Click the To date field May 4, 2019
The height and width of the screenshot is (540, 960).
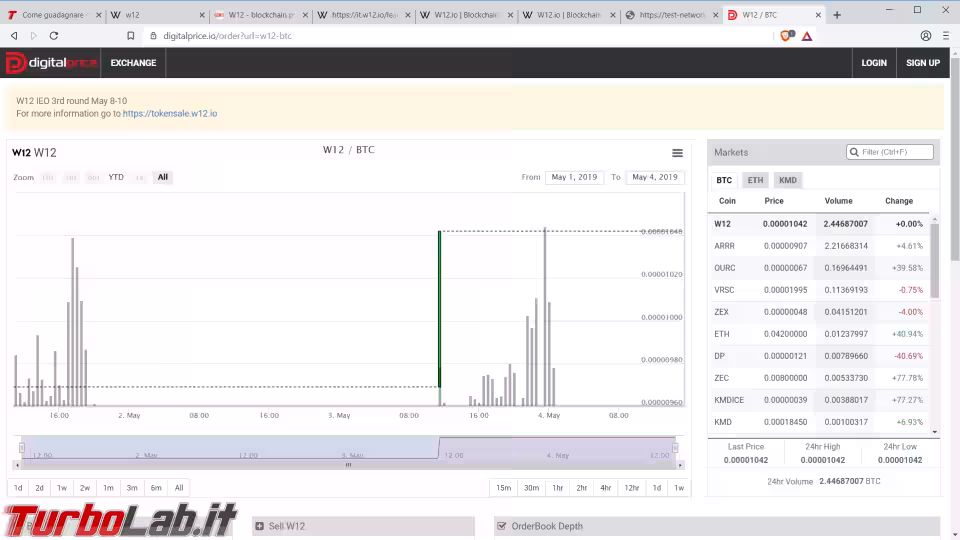tap(655, 177)
